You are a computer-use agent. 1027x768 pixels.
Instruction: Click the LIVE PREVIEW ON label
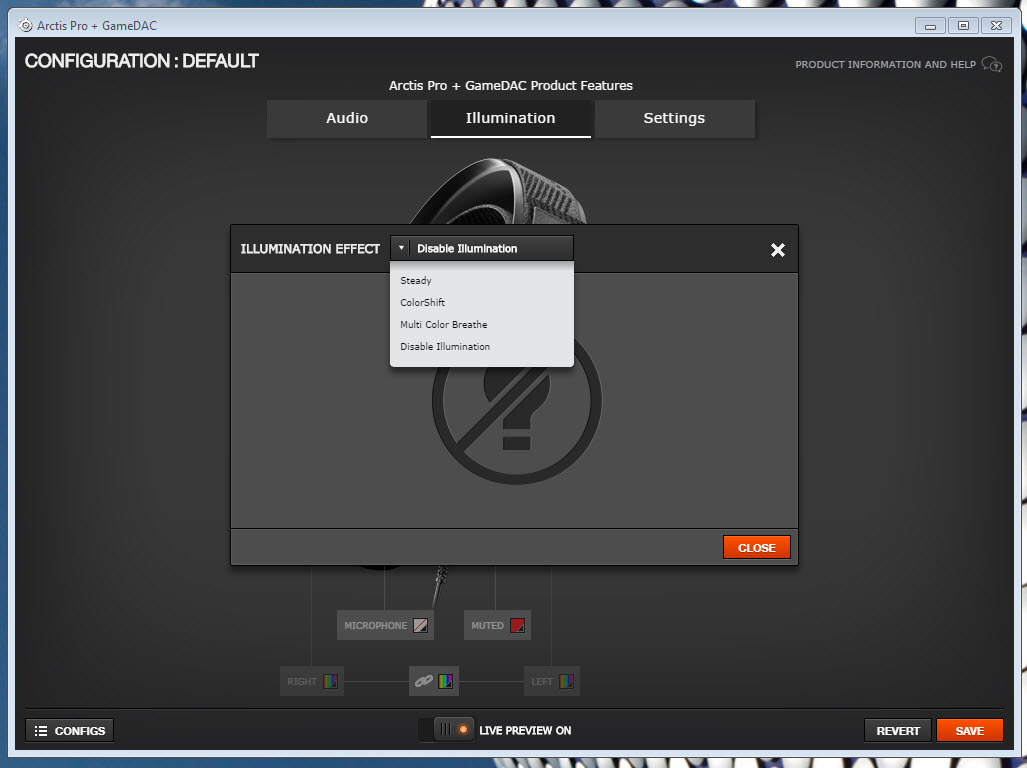[525, 730]
